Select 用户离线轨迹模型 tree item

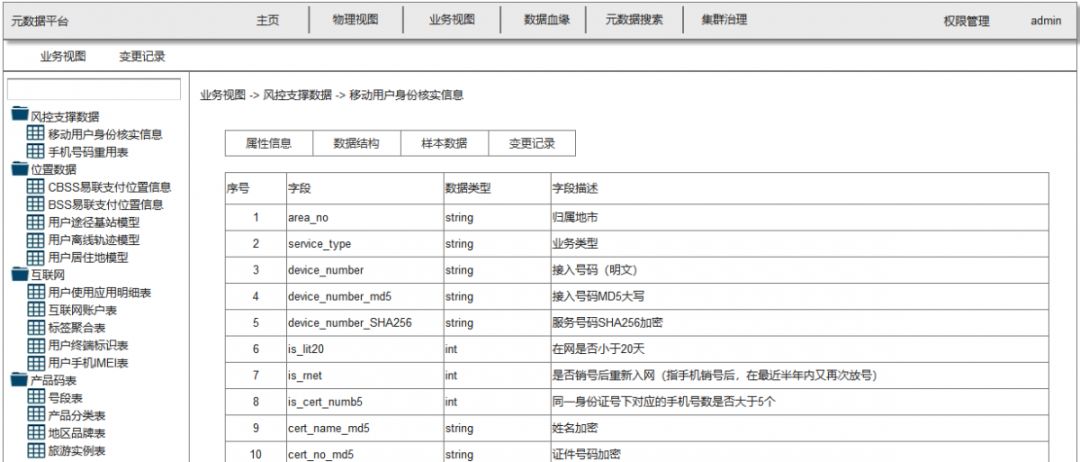94,240
